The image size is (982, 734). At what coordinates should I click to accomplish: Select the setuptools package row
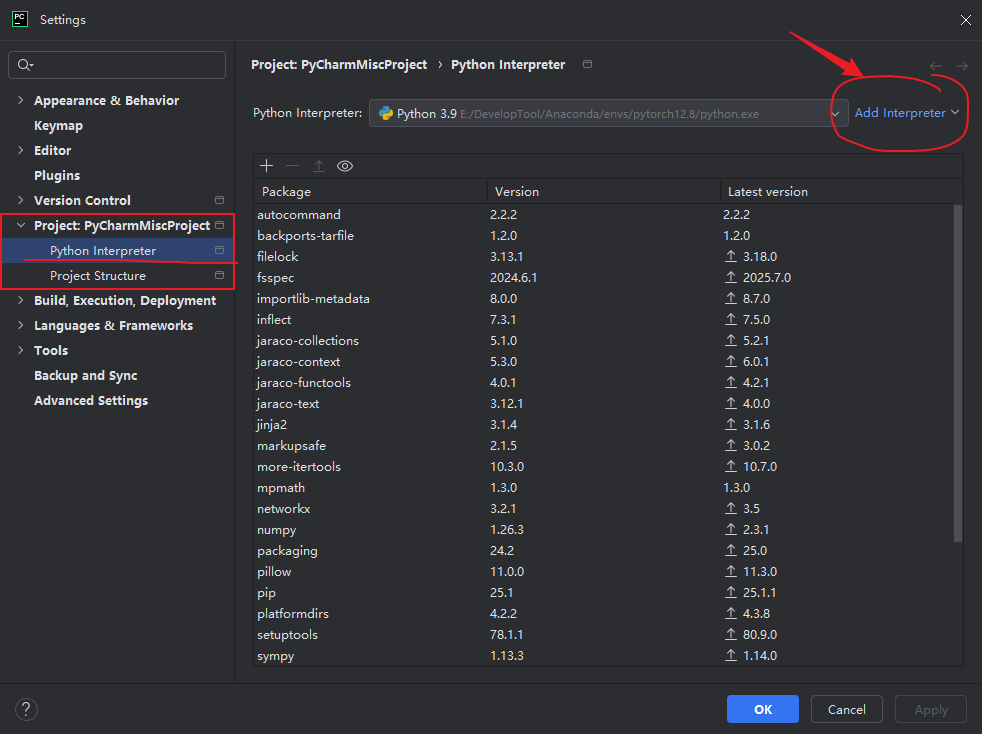click(x=604, y=634)
